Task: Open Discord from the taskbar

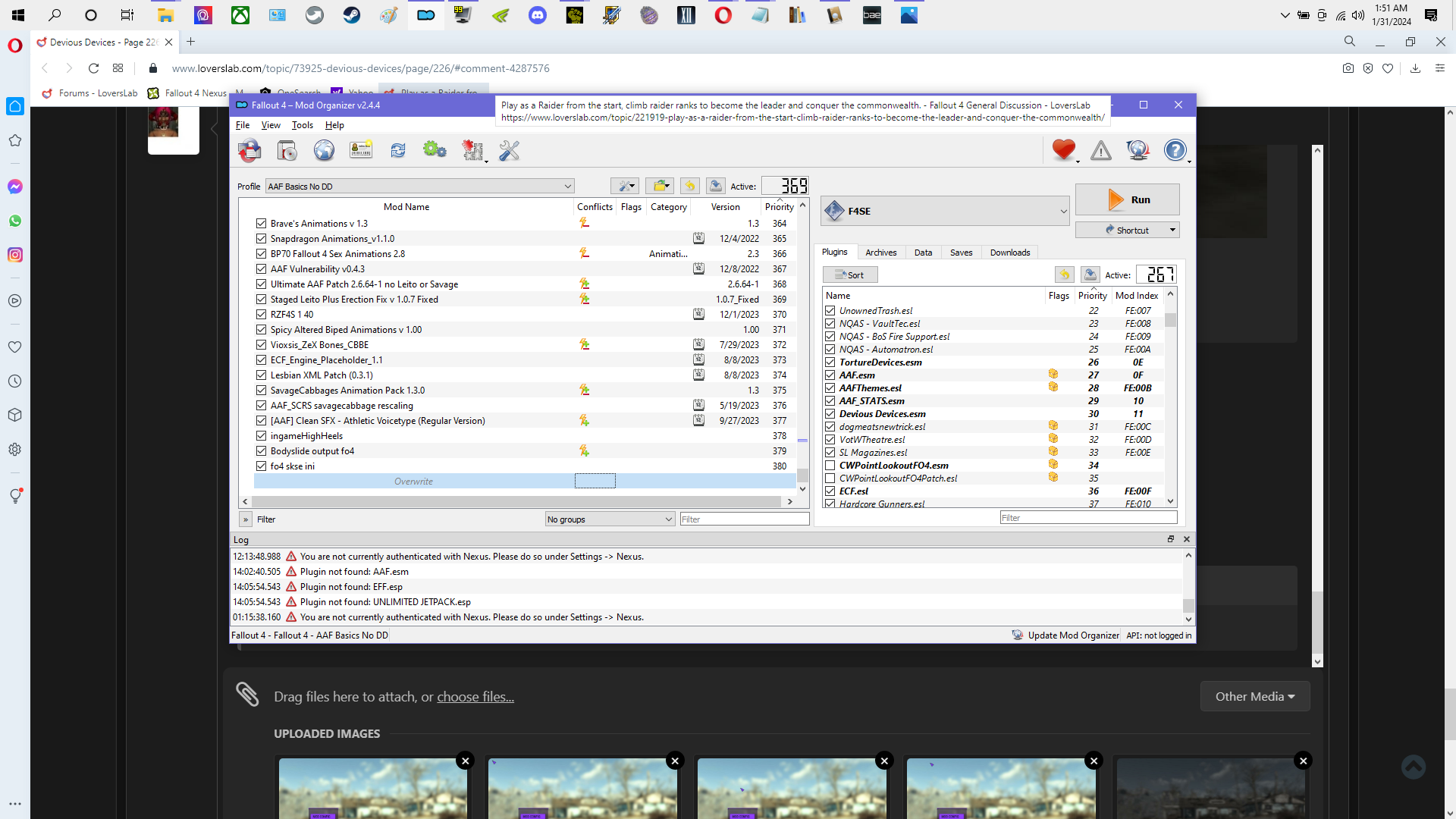Action: point(538,14)
